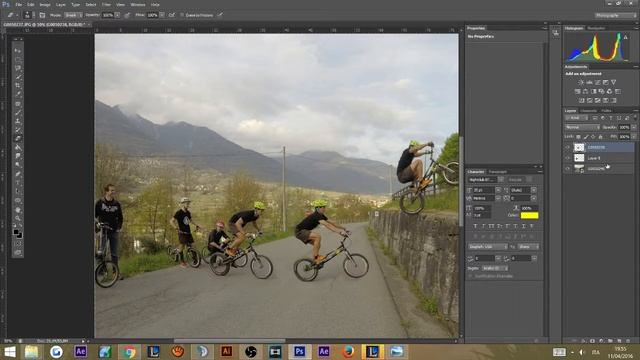Toggle Lock transparent pixels
This screenshot has height=360, width=640.
tap(578, 137)
